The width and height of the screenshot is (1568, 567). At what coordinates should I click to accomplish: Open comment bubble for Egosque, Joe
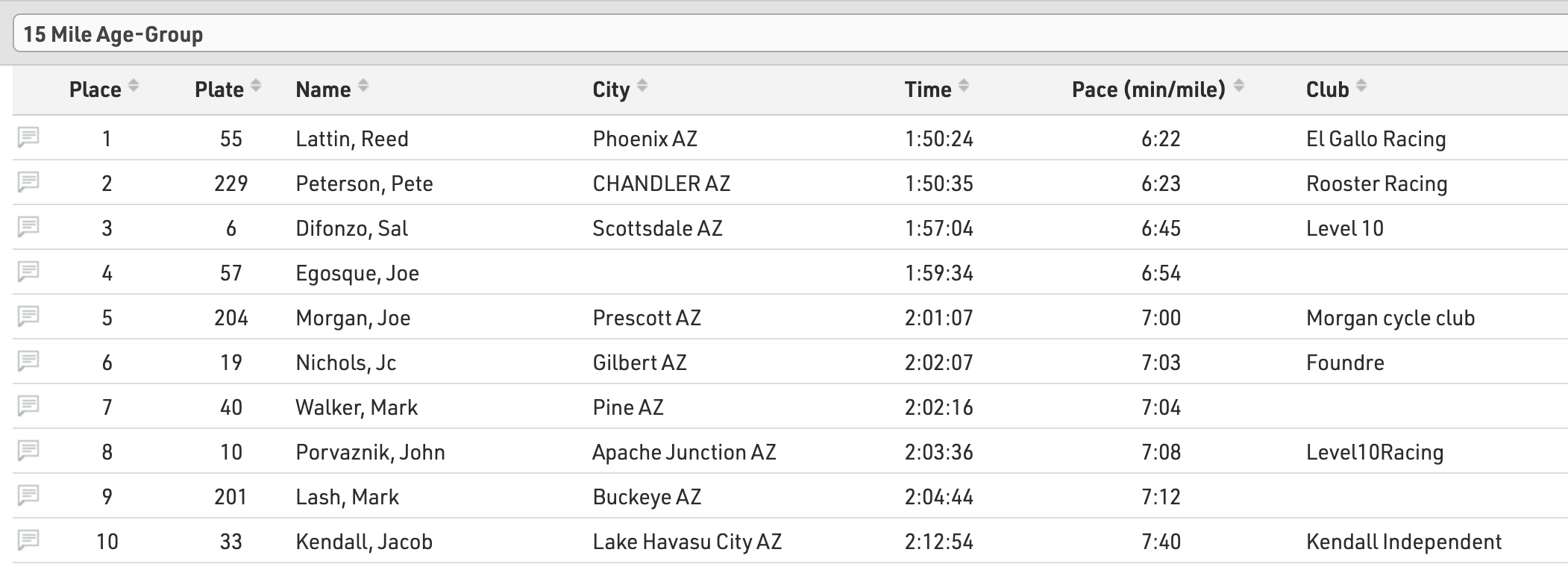28,272
